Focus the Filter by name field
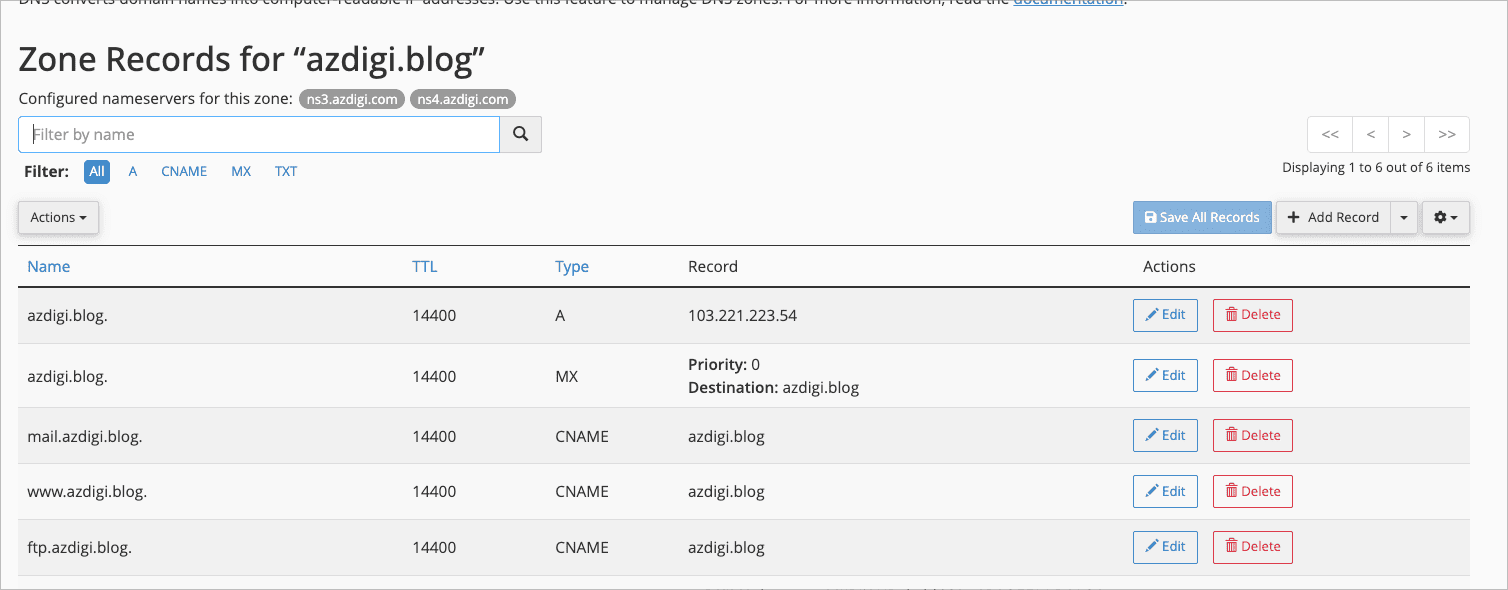This screenshot has width=1508, height=590. (x=258, y=134)
